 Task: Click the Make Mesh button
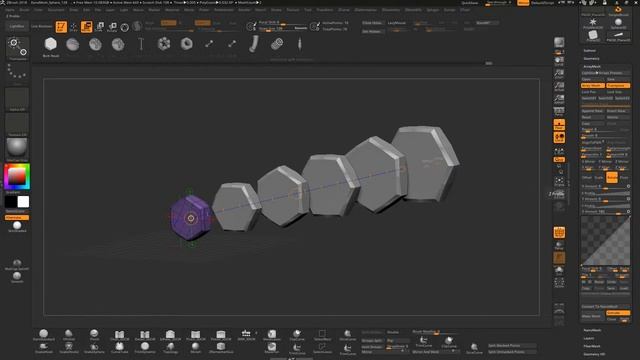click(x=593, y=316)
